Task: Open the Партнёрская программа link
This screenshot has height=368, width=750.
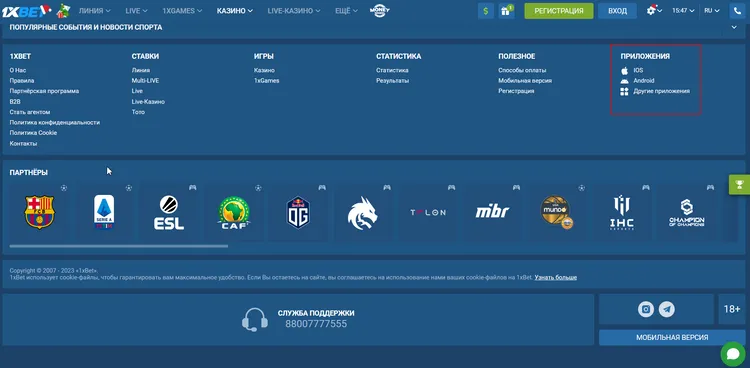Action: [44, 91]
